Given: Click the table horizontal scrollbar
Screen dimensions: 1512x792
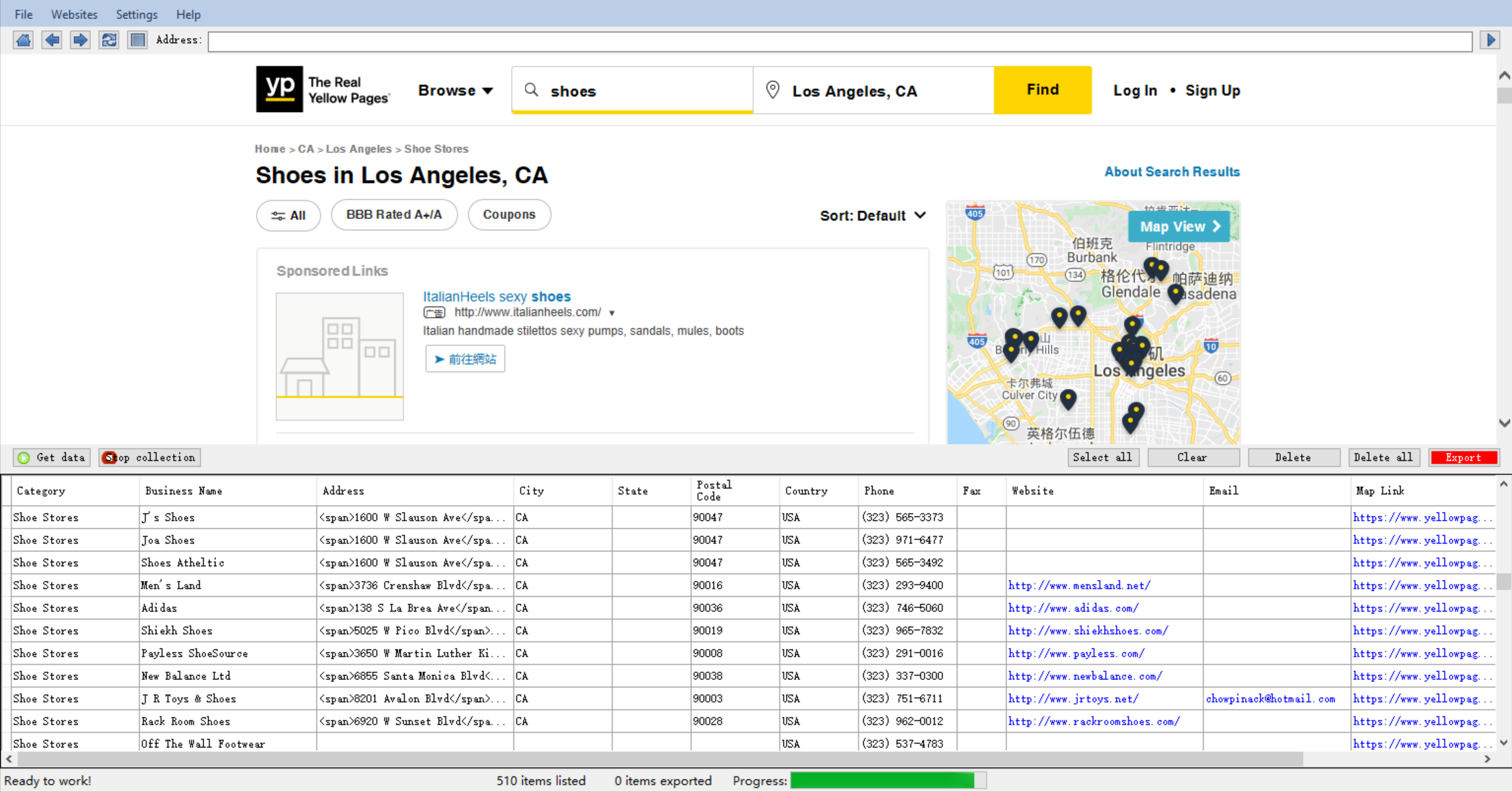Looking at the screenshot, I should point(660,759).
